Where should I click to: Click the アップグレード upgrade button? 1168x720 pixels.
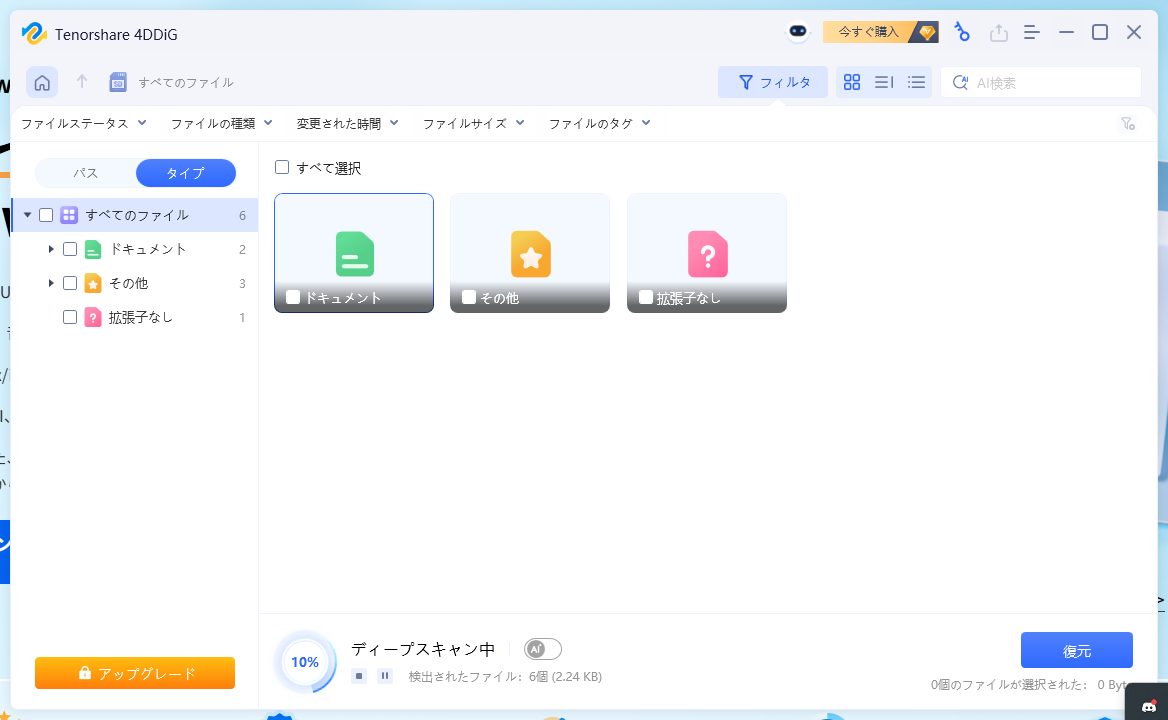[135, 673]
